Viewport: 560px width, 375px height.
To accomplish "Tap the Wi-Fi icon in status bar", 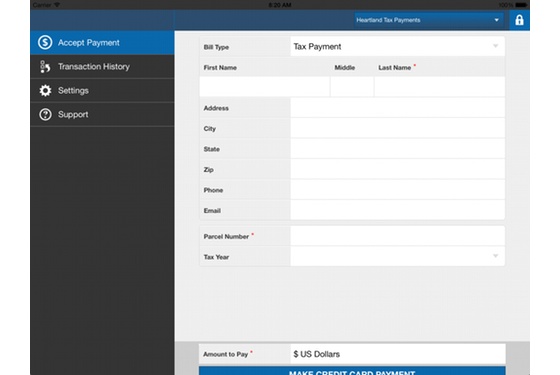I will click(x=57, y=5).
